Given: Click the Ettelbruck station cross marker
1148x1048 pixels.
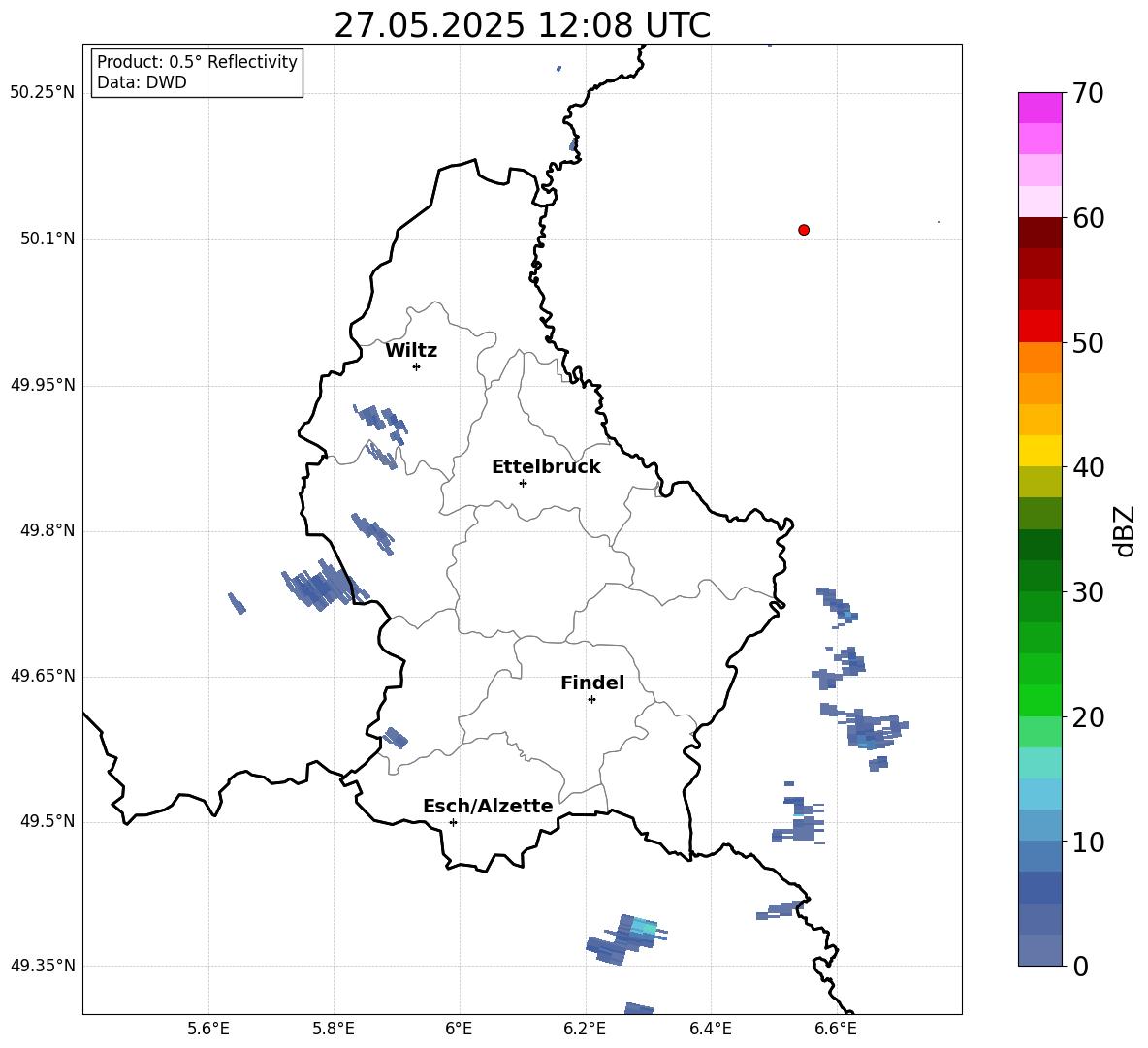Looking at the screenshot, I should pyautogui.click(x=523, y=483).
